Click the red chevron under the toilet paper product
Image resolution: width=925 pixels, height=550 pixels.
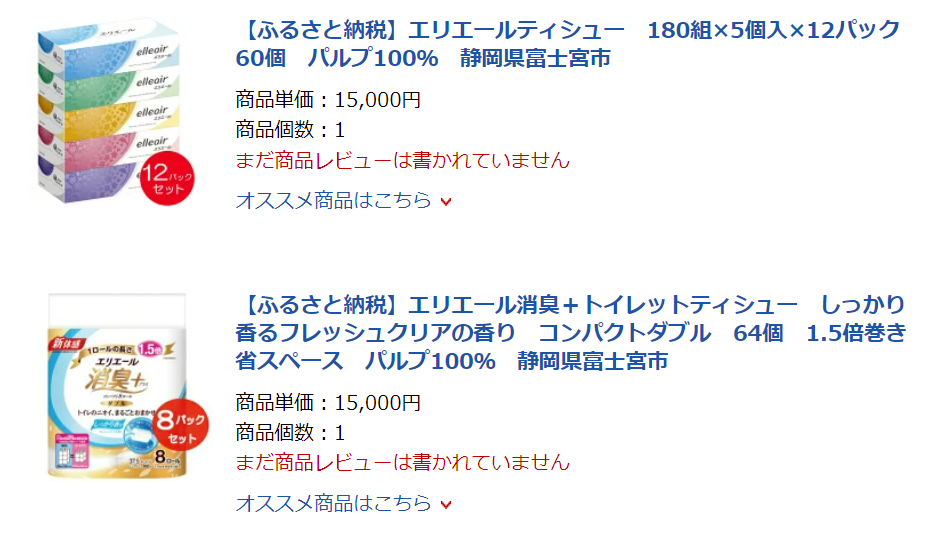(446, 504)
